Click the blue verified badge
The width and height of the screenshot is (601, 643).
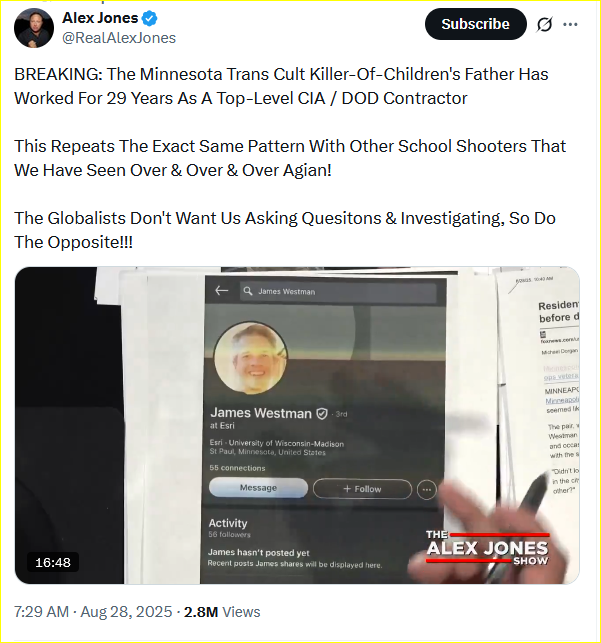tap(150, 18)
